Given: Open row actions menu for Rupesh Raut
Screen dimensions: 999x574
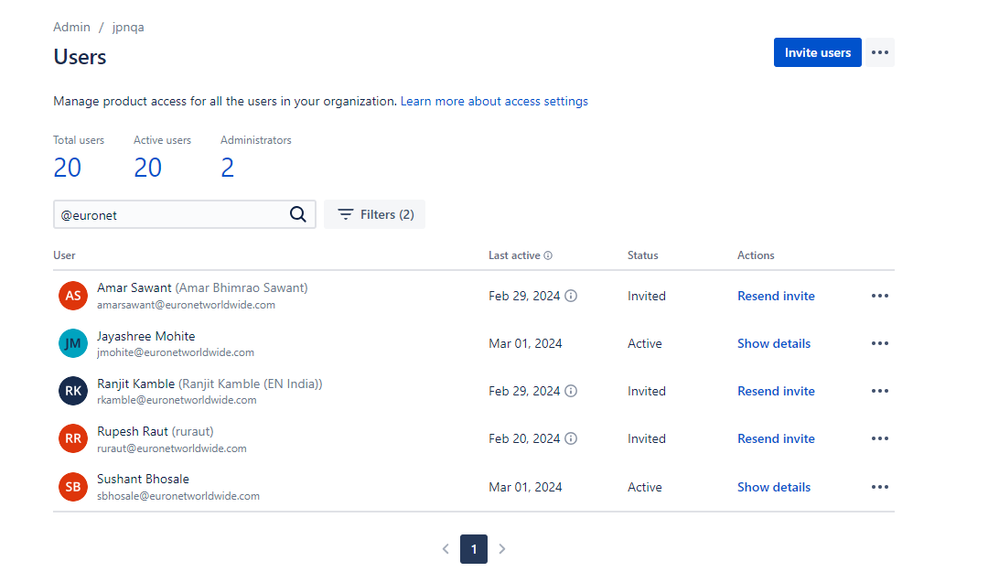Looking at the screenshot, I should 879,439.
